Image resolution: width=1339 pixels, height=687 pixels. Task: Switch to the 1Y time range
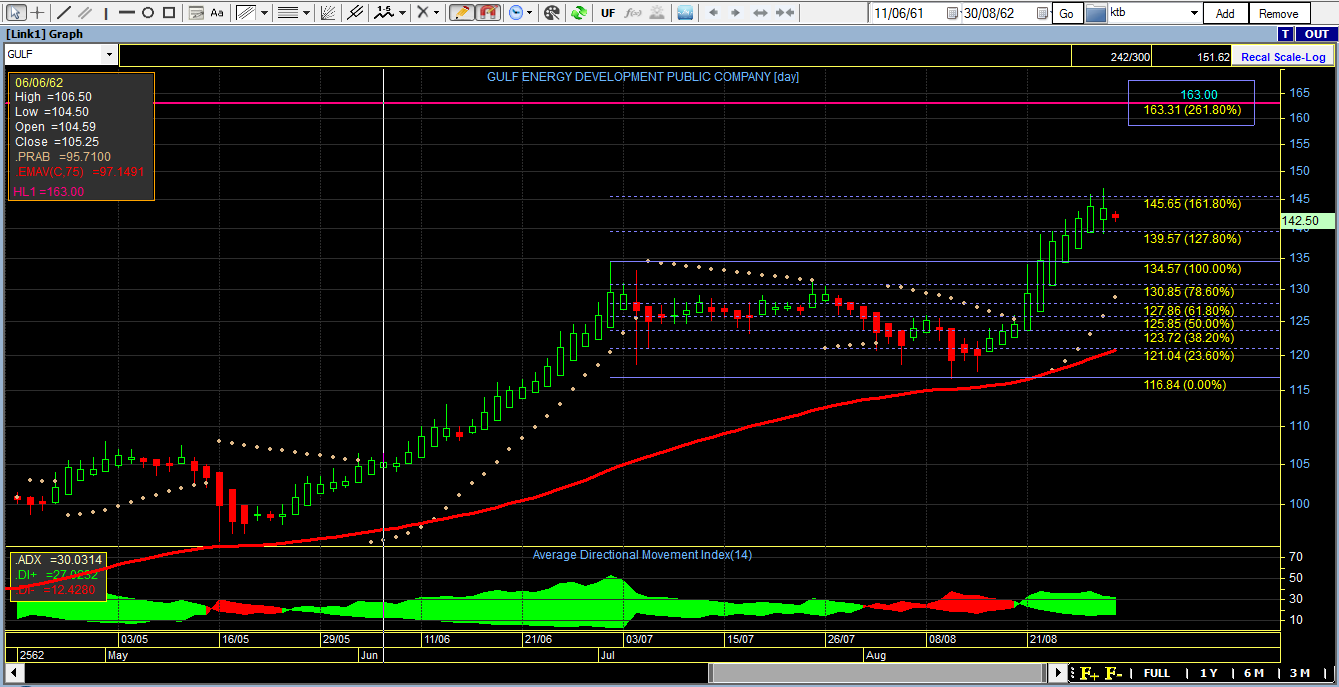1208,673
